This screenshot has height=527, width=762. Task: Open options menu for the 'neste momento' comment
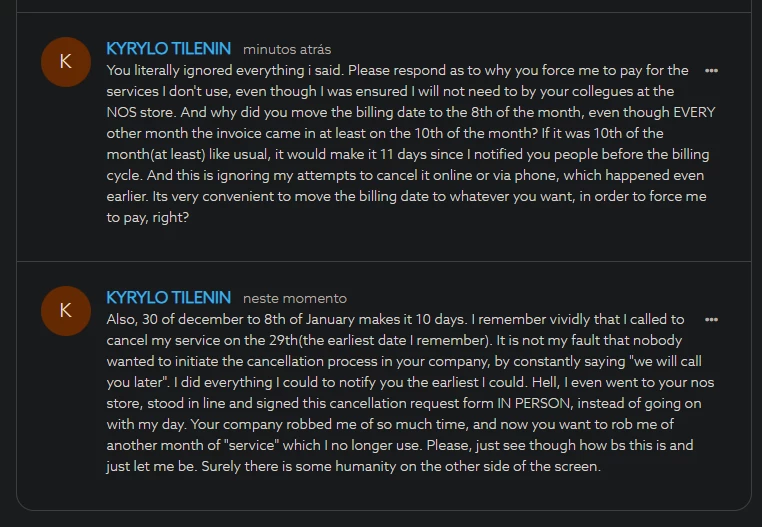711,320
